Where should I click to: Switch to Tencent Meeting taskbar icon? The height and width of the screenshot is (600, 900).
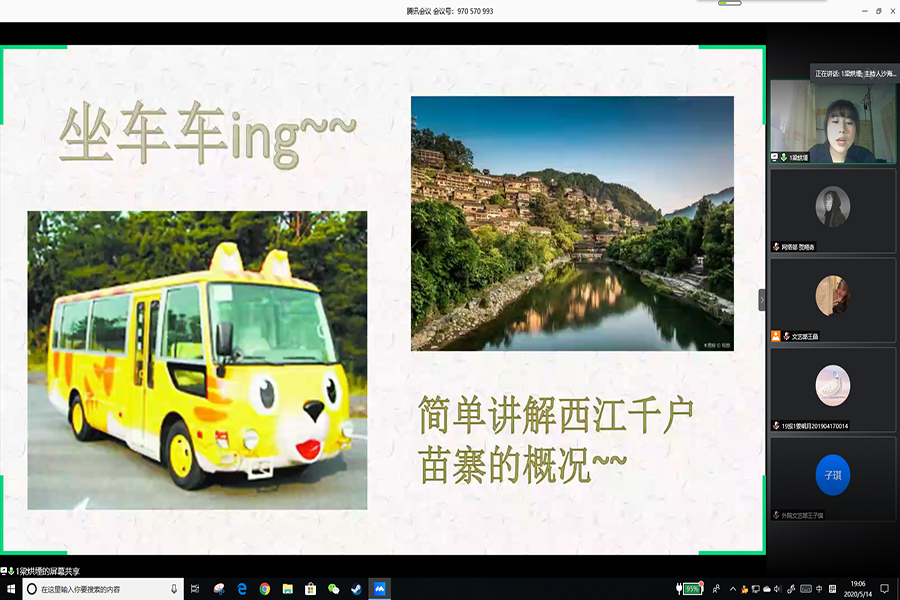pos(380,589)
